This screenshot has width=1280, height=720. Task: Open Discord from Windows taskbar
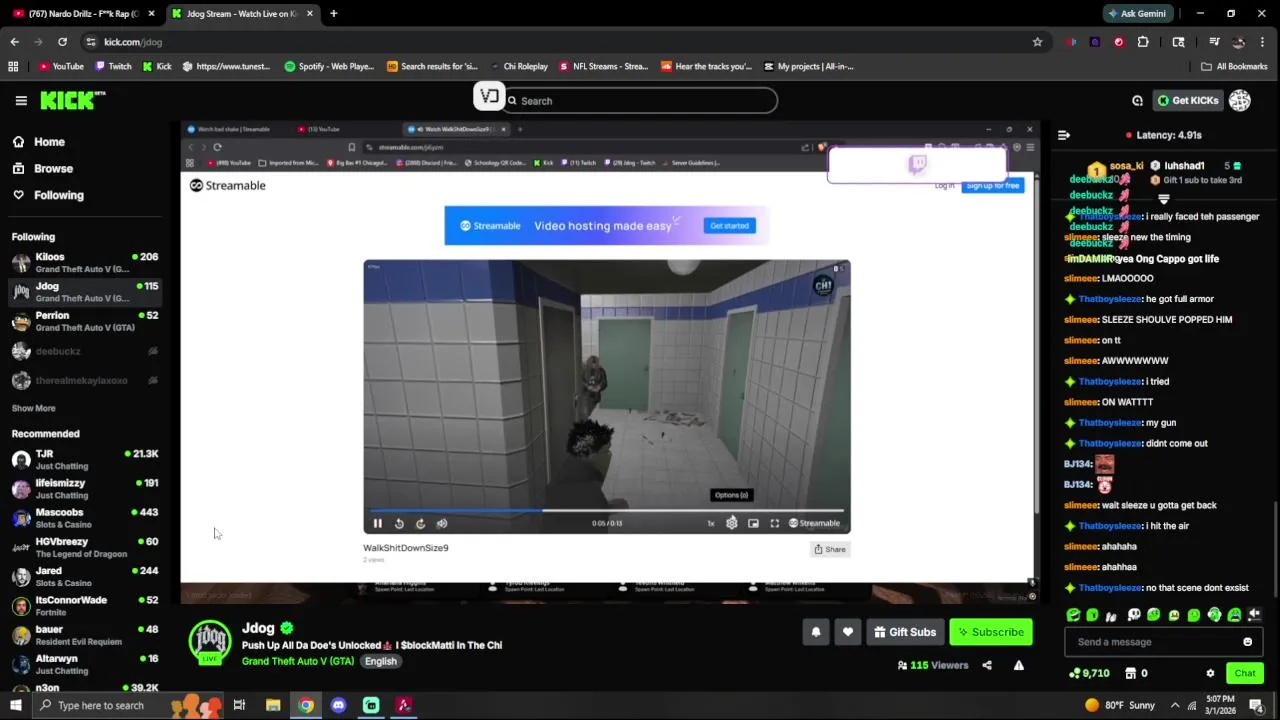[338, 705]
